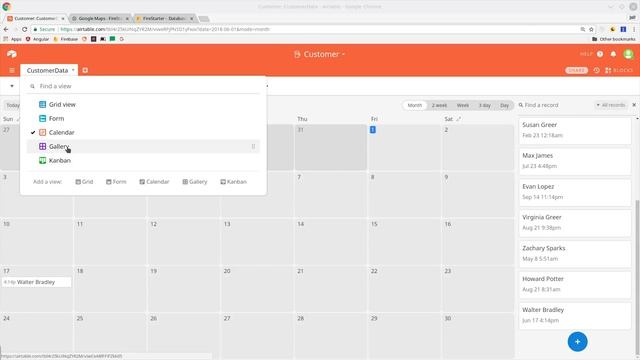This screenshot has height=360, width=640.
Task: Open the Max James record card
Action: (575, 161)
